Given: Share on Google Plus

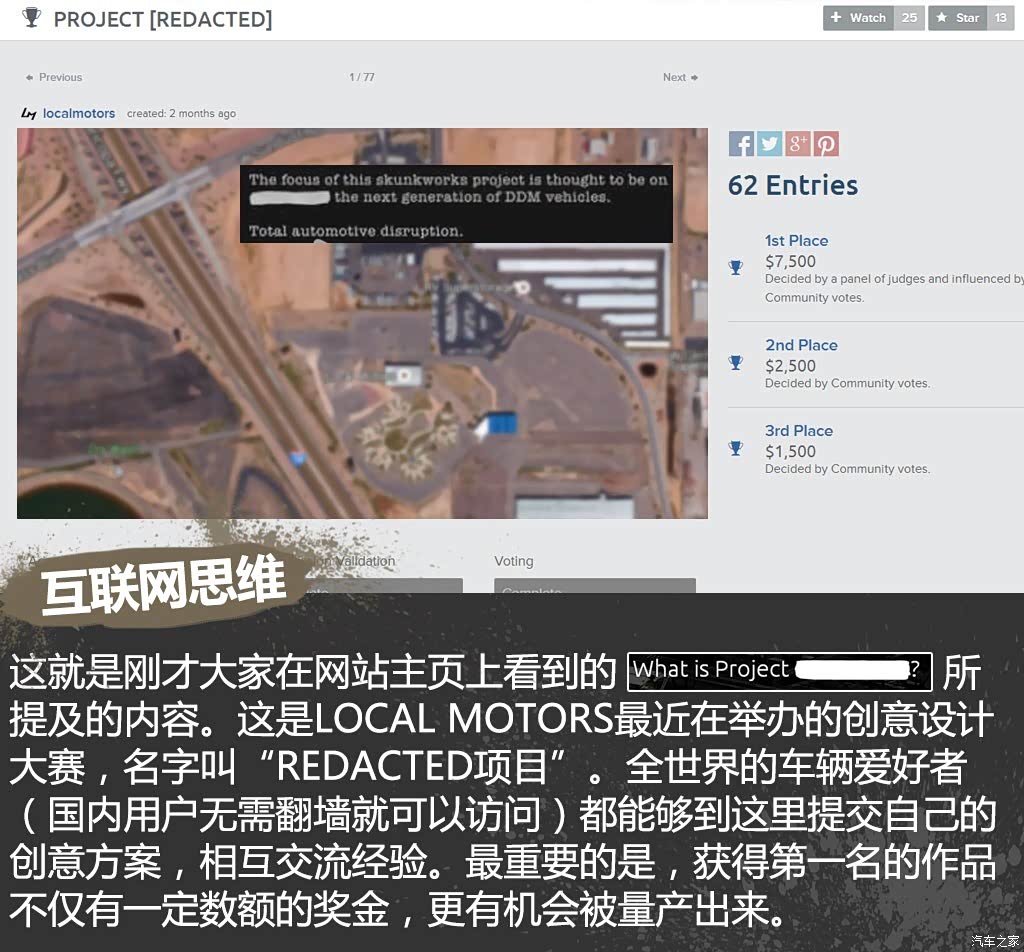Looking at the screenshot, I should coord(797,144).
